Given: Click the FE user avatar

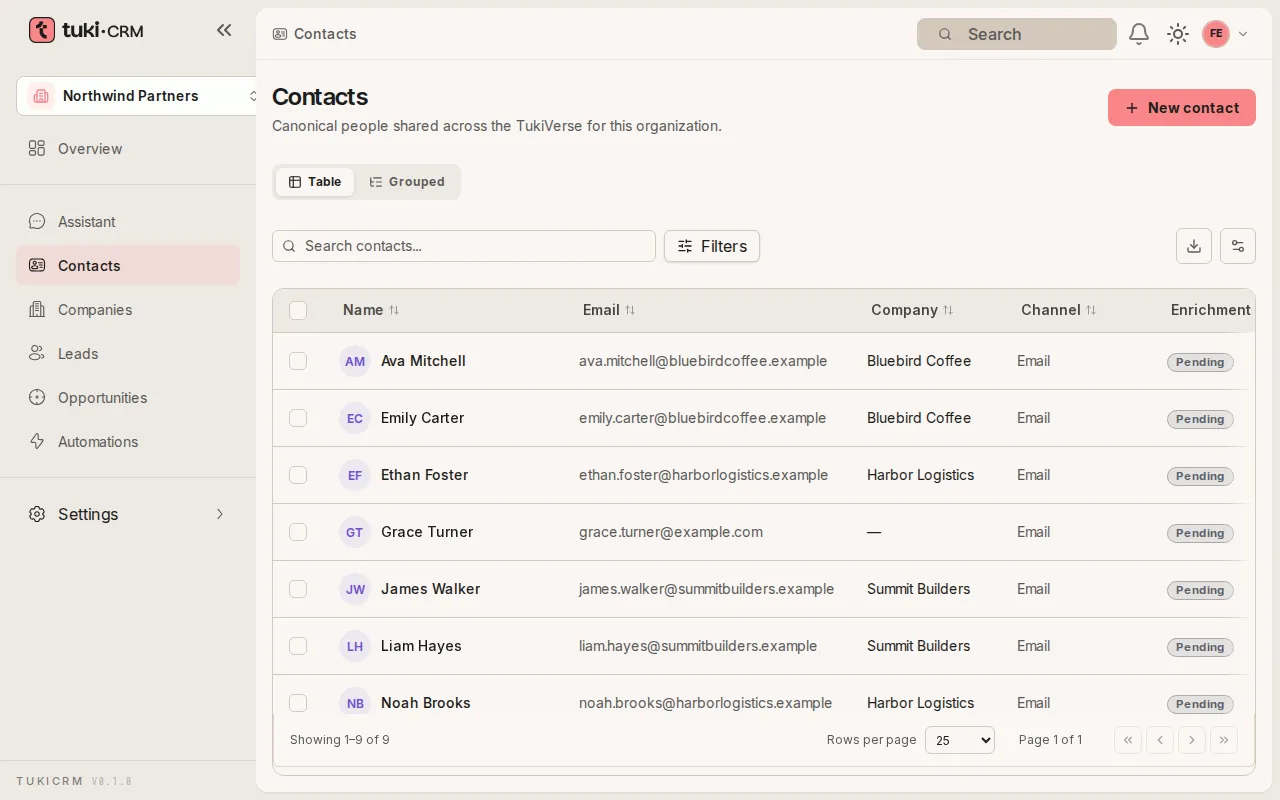Looking at the screenshot, I should click(x=1216, y=34).
